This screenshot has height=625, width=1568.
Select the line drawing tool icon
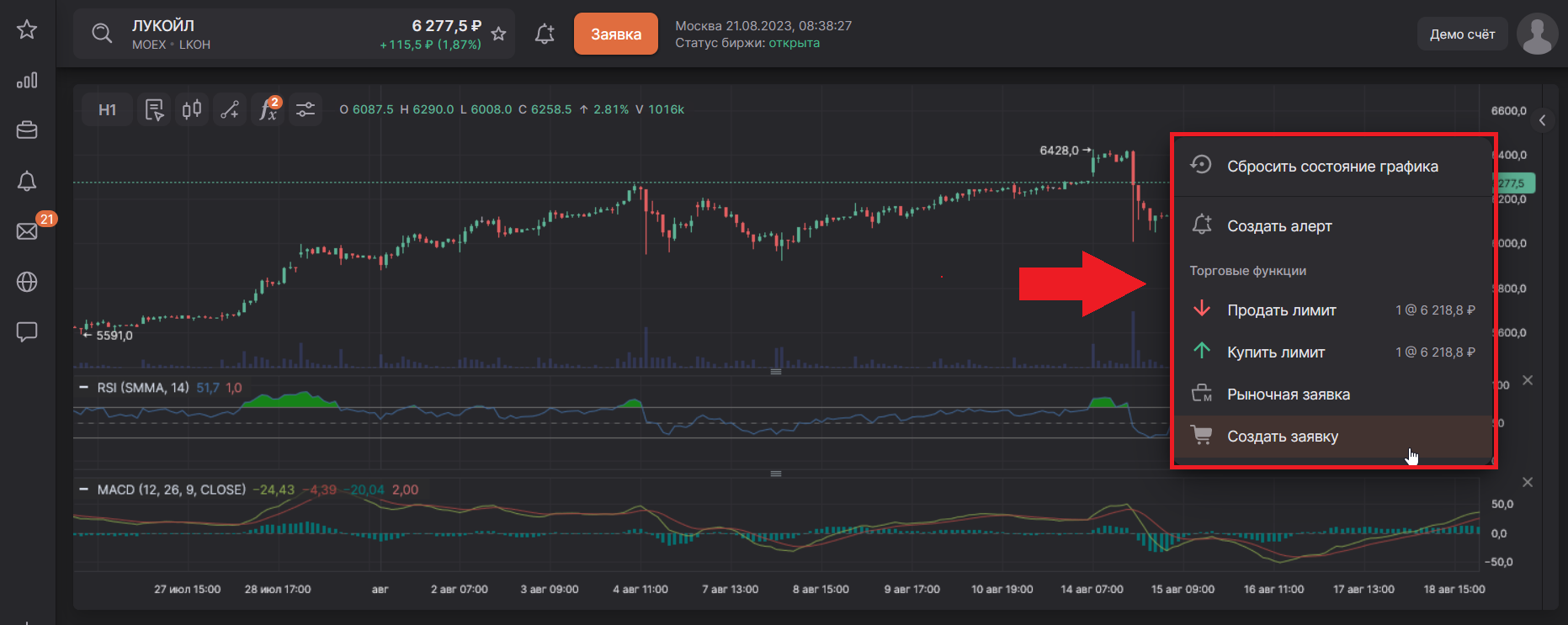tap(230, 109)
